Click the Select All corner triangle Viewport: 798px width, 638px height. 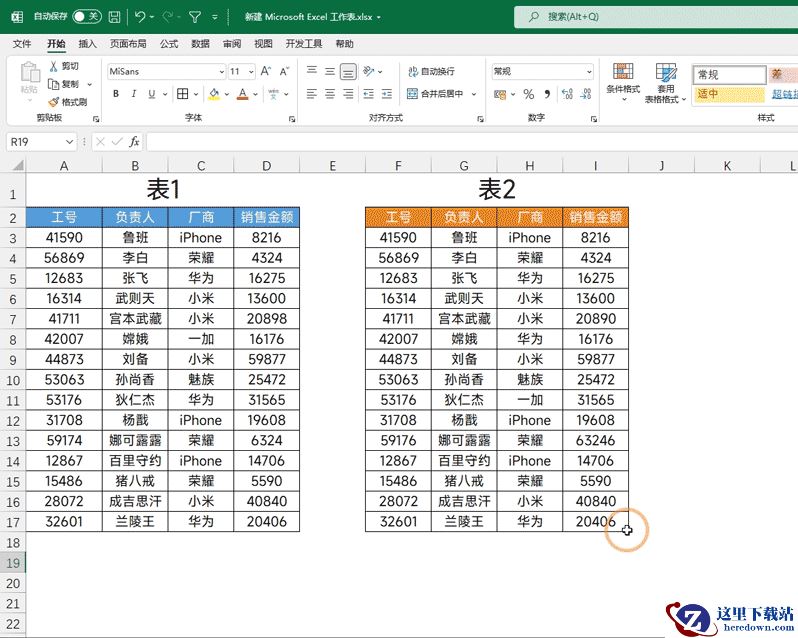pyautogui.click(x=18, y=165)
